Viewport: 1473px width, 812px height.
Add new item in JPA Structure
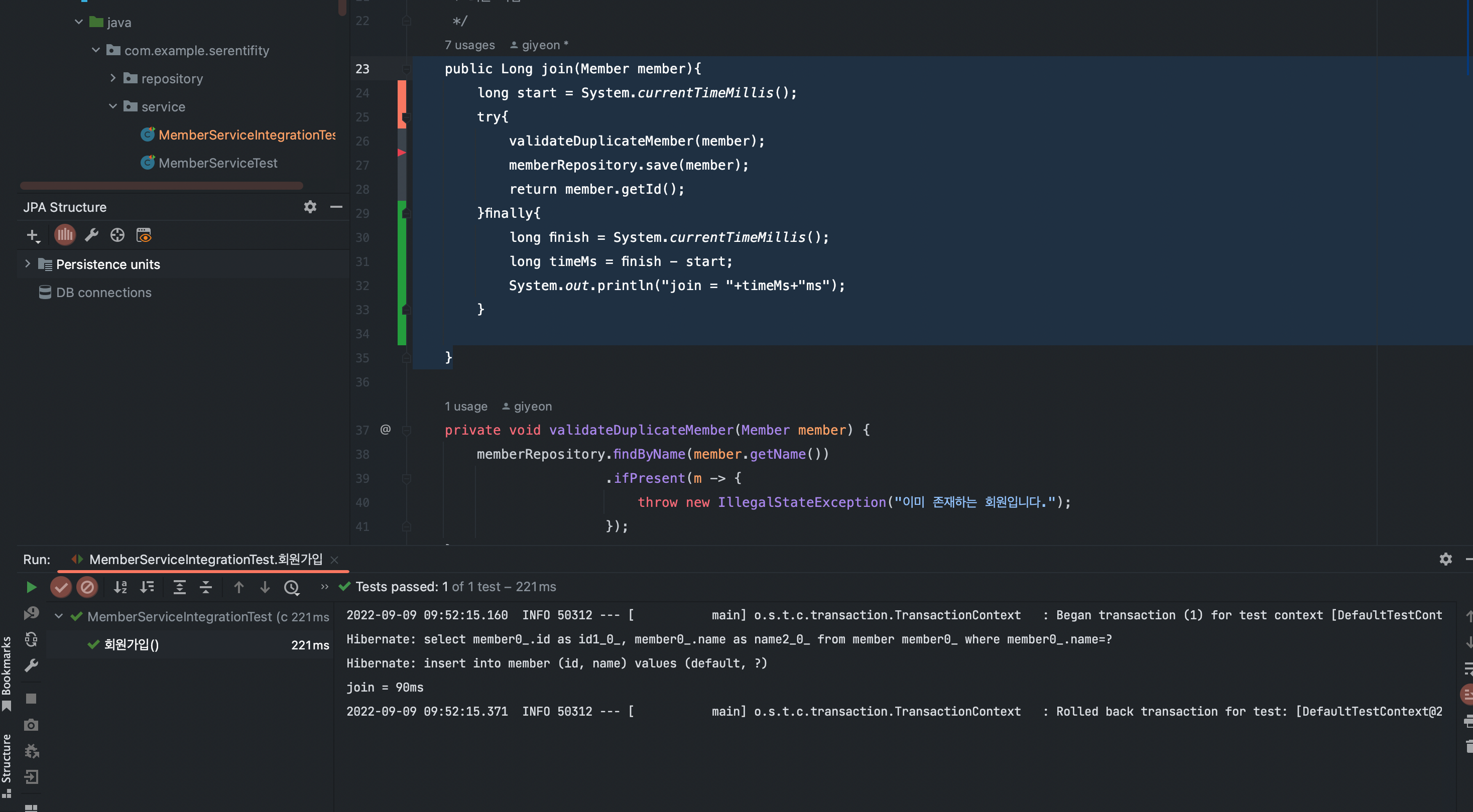[33, 235]
